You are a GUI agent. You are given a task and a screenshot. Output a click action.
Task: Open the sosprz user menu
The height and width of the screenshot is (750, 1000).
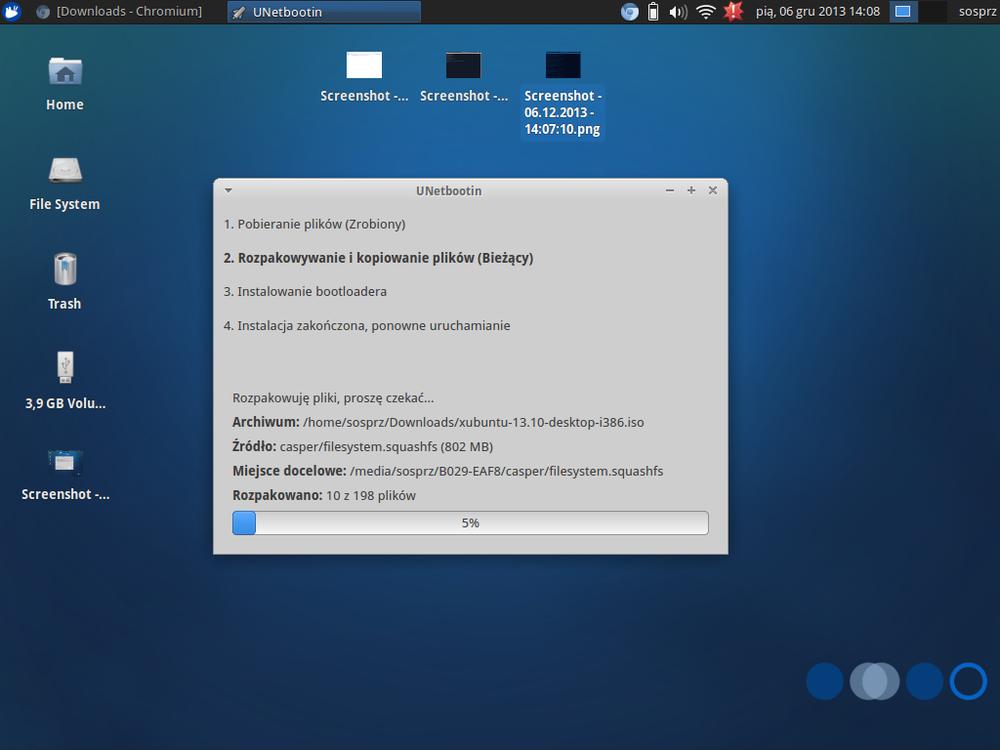coord(977,11)
